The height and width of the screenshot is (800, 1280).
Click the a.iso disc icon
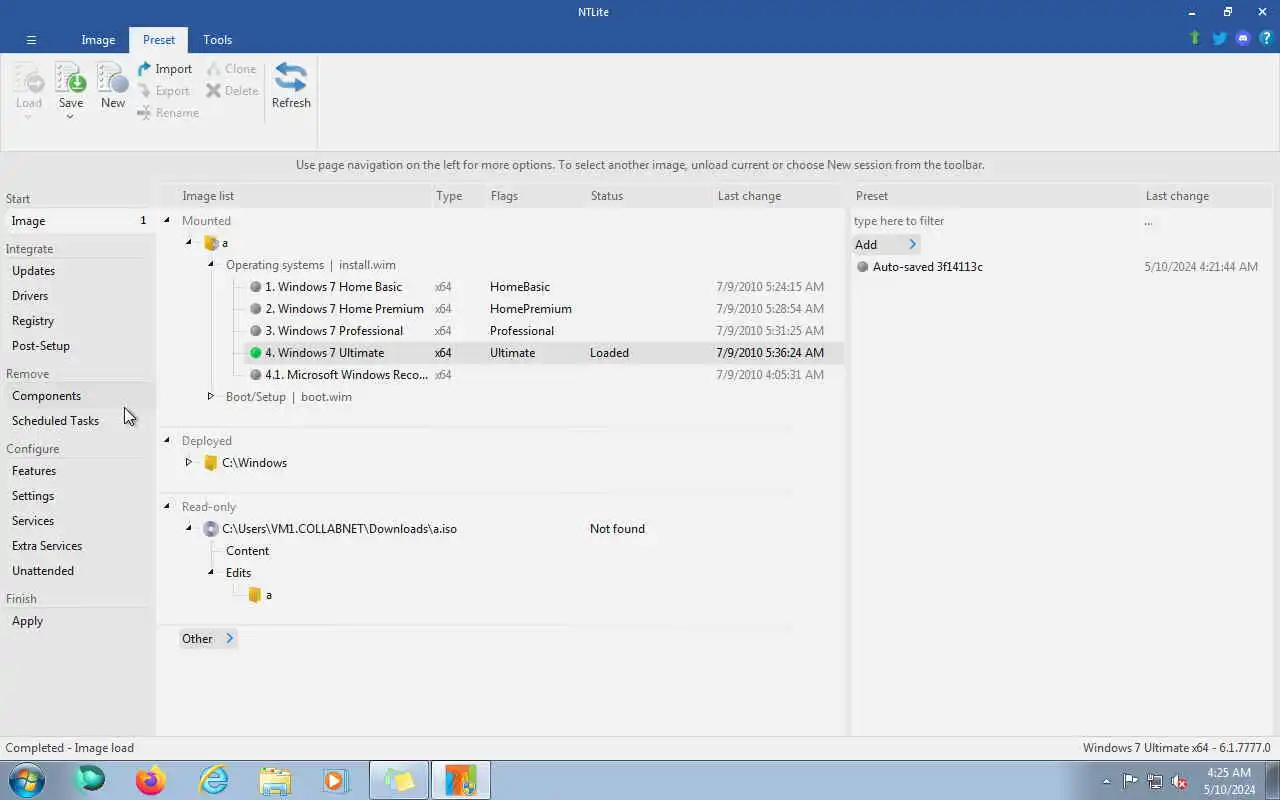coord(210,529)
